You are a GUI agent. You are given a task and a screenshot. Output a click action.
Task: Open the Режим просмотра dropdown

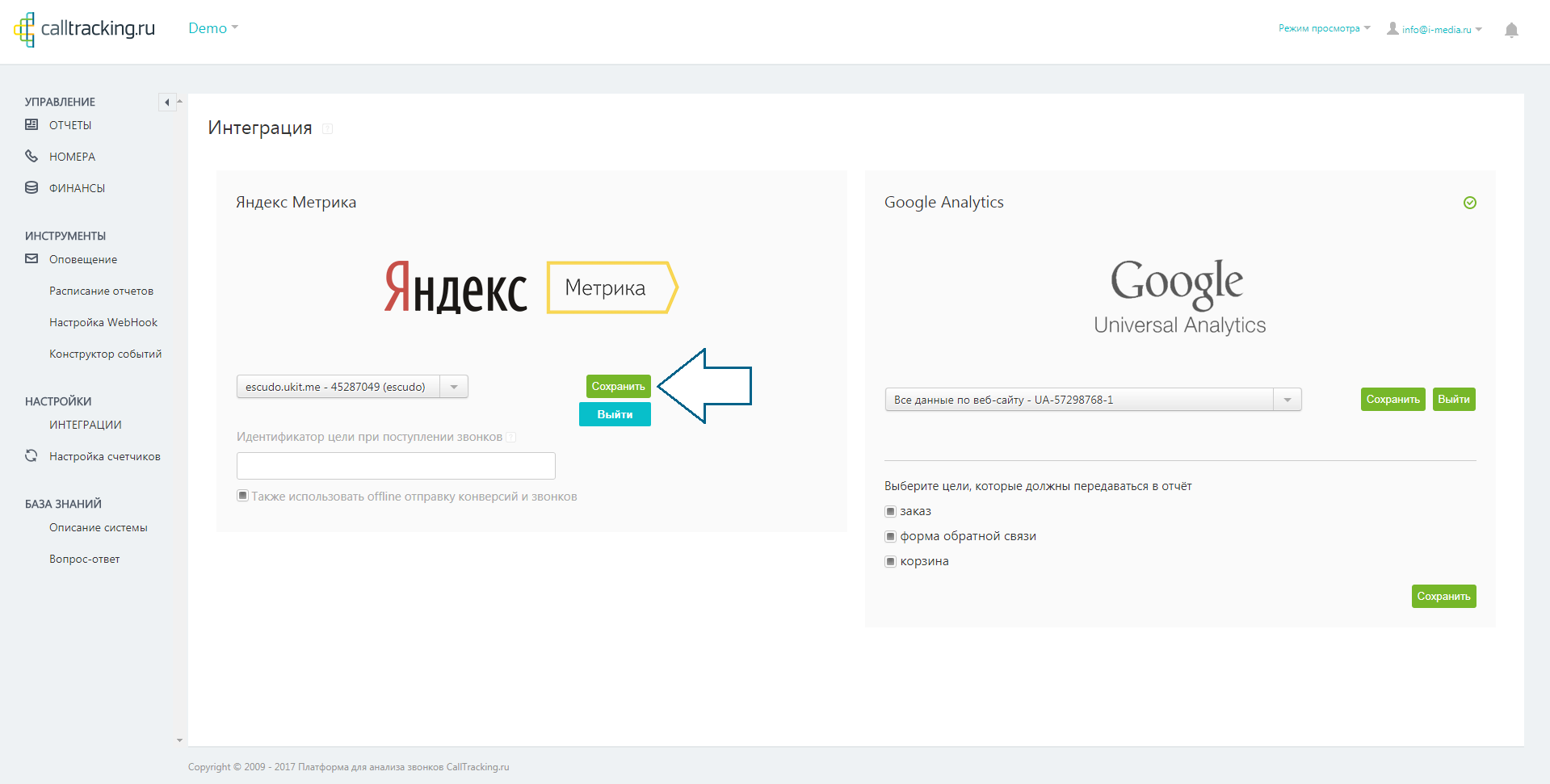[1324, 28]
